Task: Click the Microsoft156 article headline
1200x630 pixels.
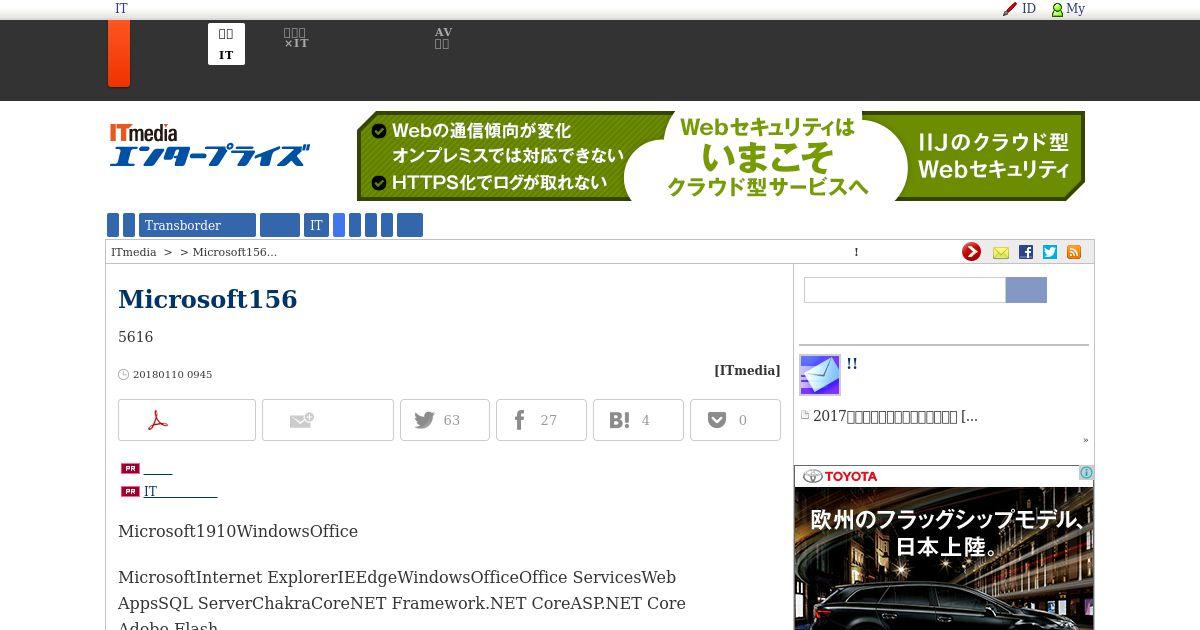Action: pos(207,299)
